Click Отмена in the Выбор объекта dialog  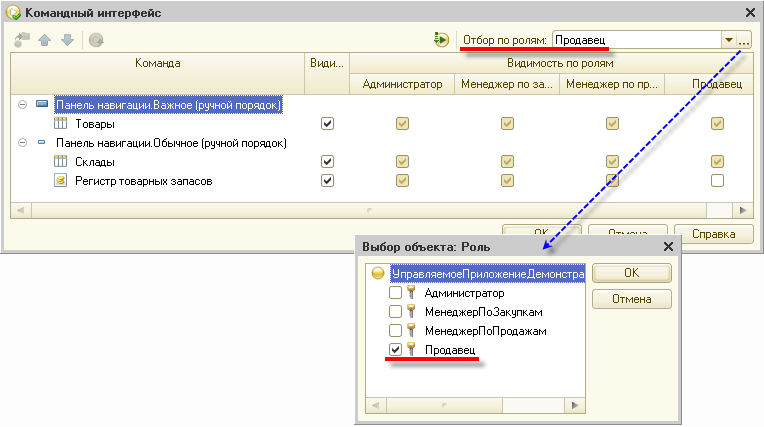631,299
